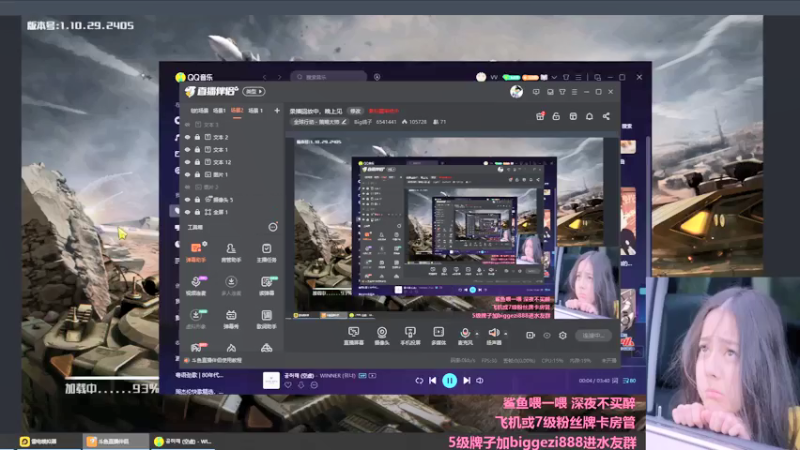
Task: Switch to the first scene tab on the left
Action: point(199,111)
